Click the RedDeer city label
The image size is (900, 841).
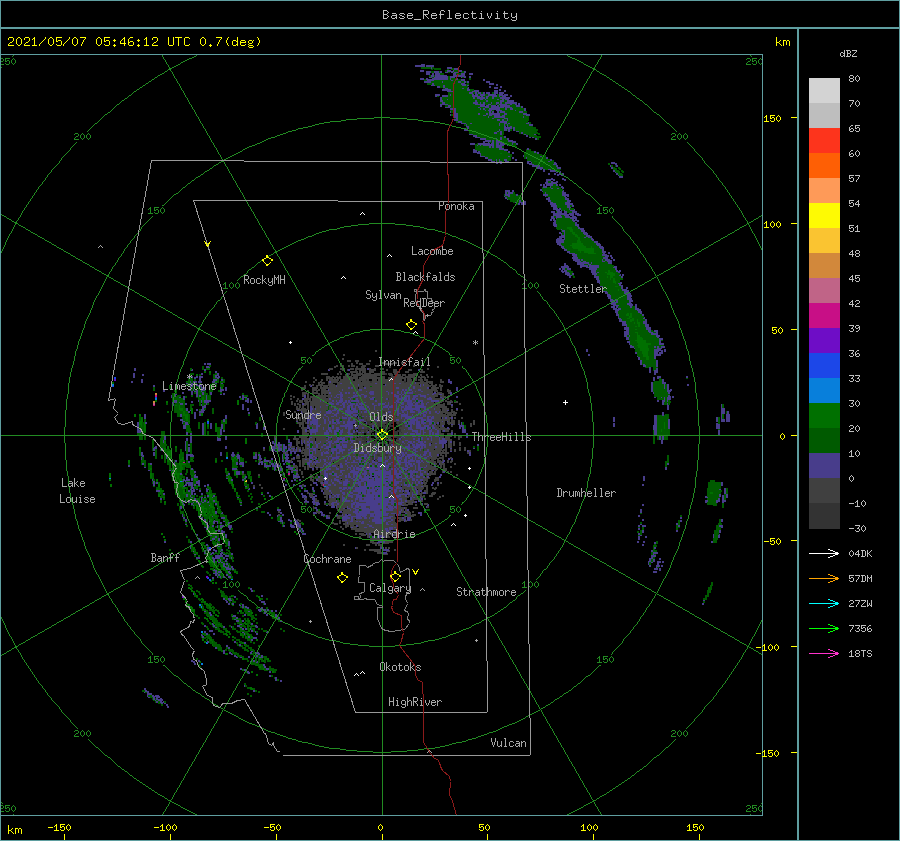click(x=424, y=303)
